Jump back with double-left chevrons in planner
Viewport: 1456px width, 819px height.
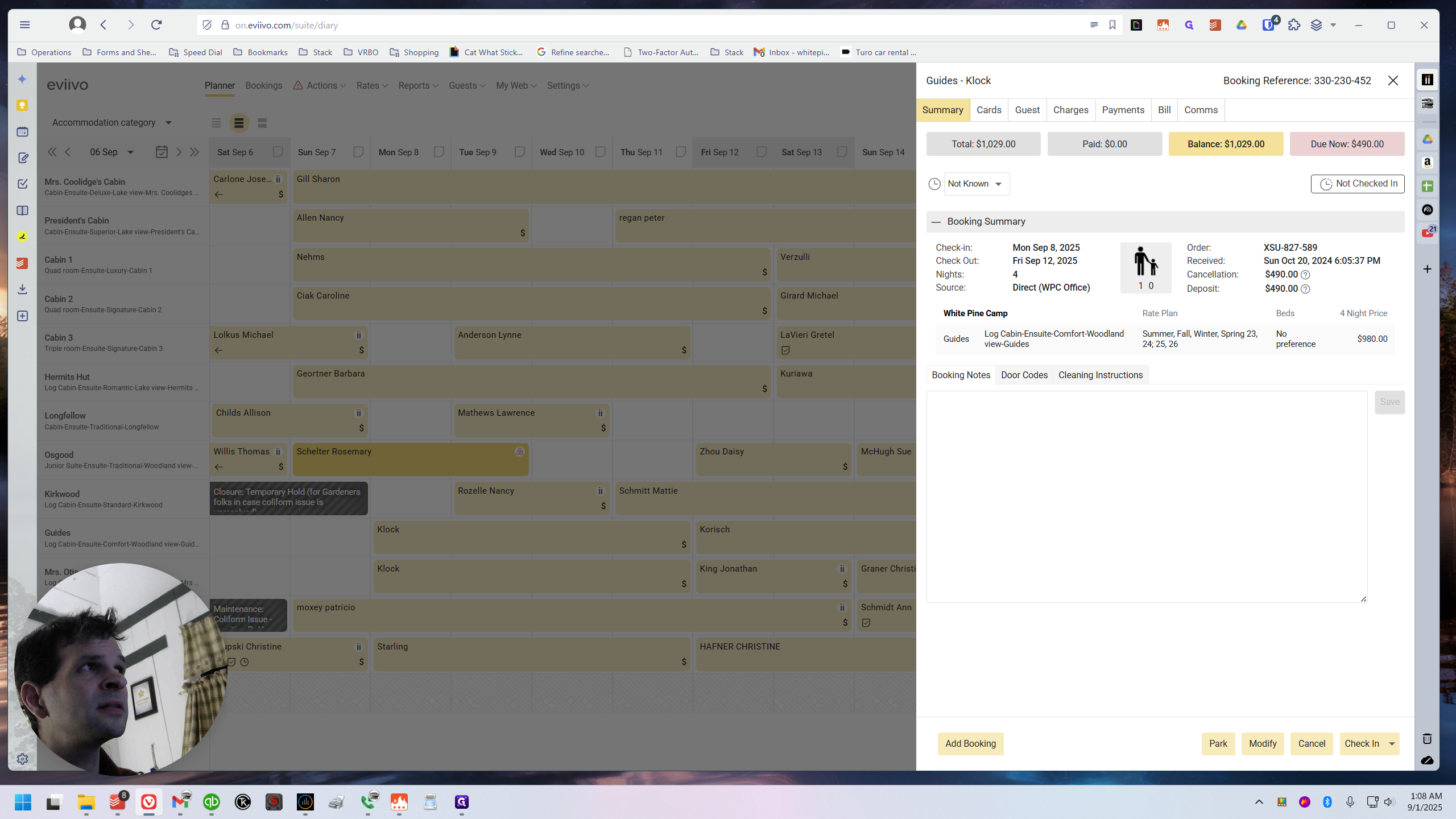point(52,152)
